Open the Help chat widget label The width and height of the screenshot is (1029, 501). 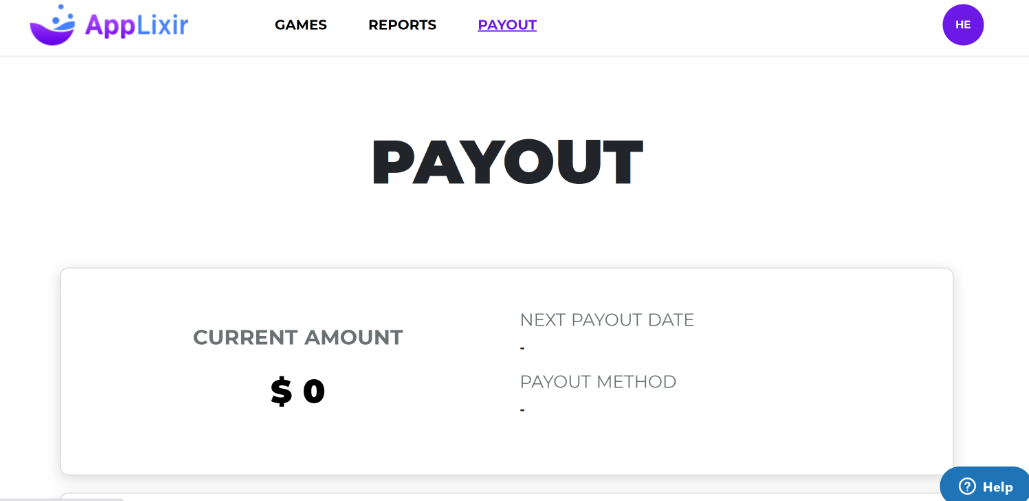997,487
